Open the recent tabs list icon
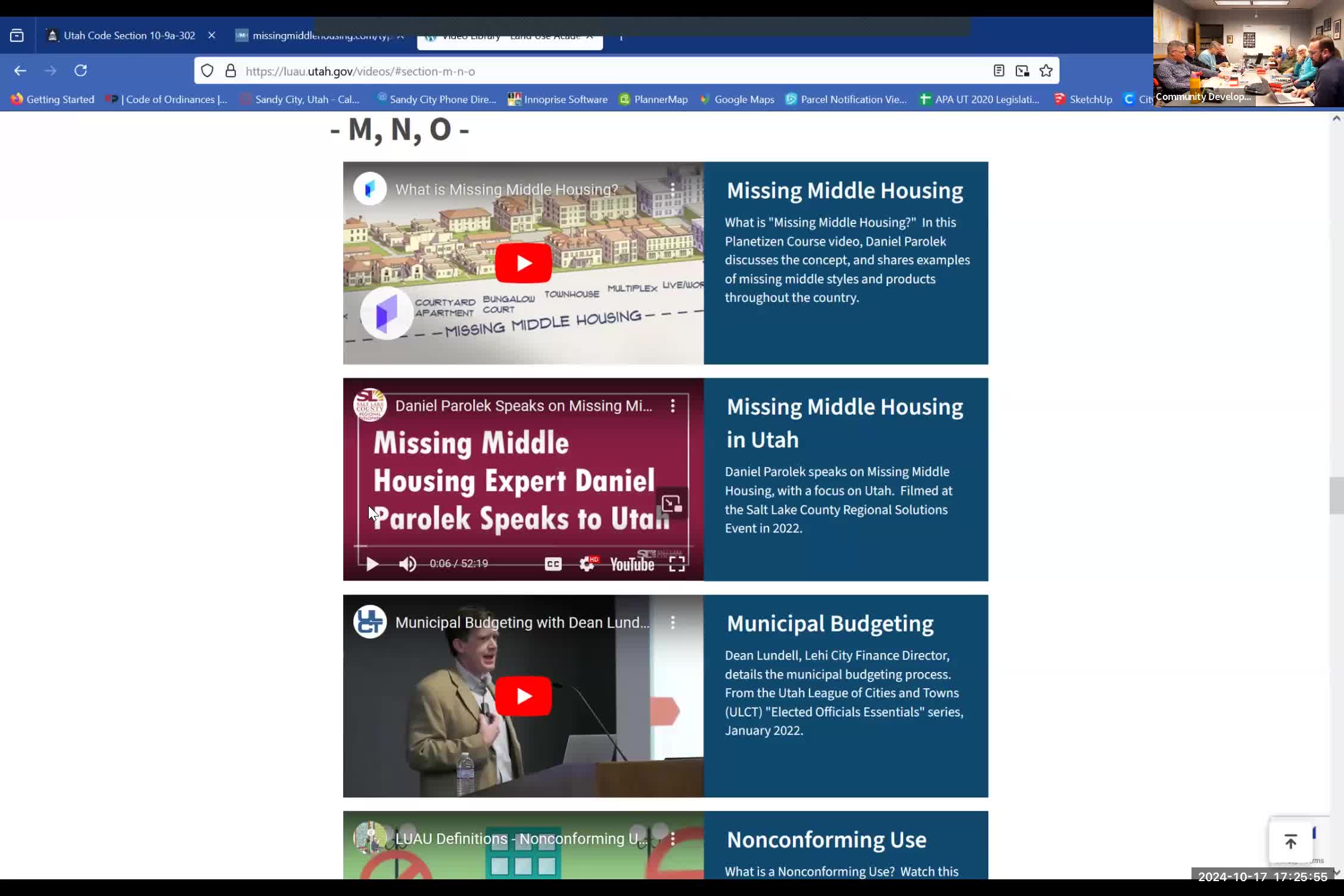This screenshot has width=1344, height=896. point(17,36)
